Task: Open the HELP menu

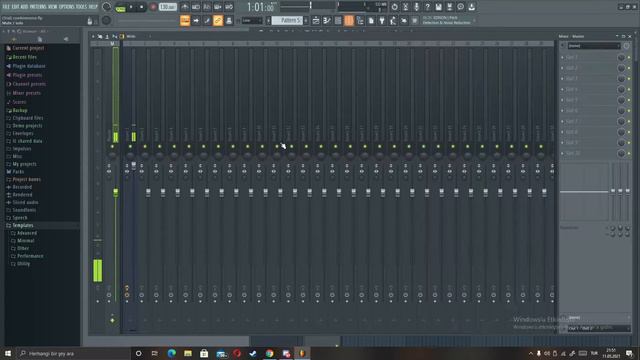Action: (93, 7)
